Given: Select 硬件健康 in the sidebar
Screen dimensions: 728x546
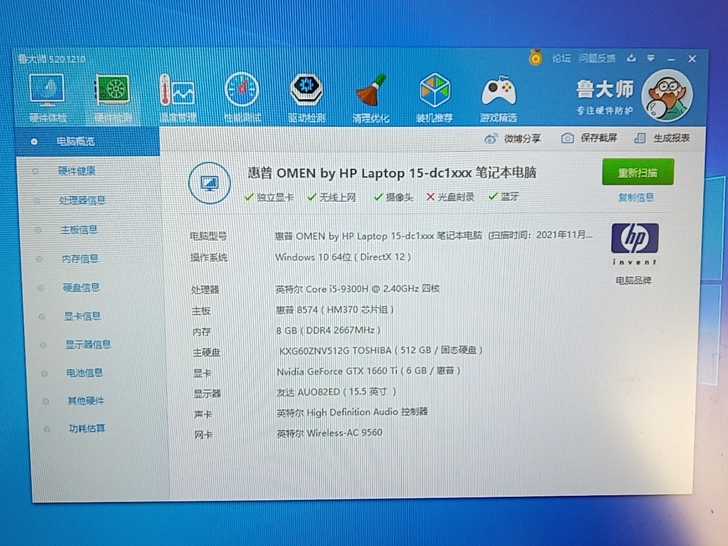Looking at the screenshot, I should pos(77,171).
